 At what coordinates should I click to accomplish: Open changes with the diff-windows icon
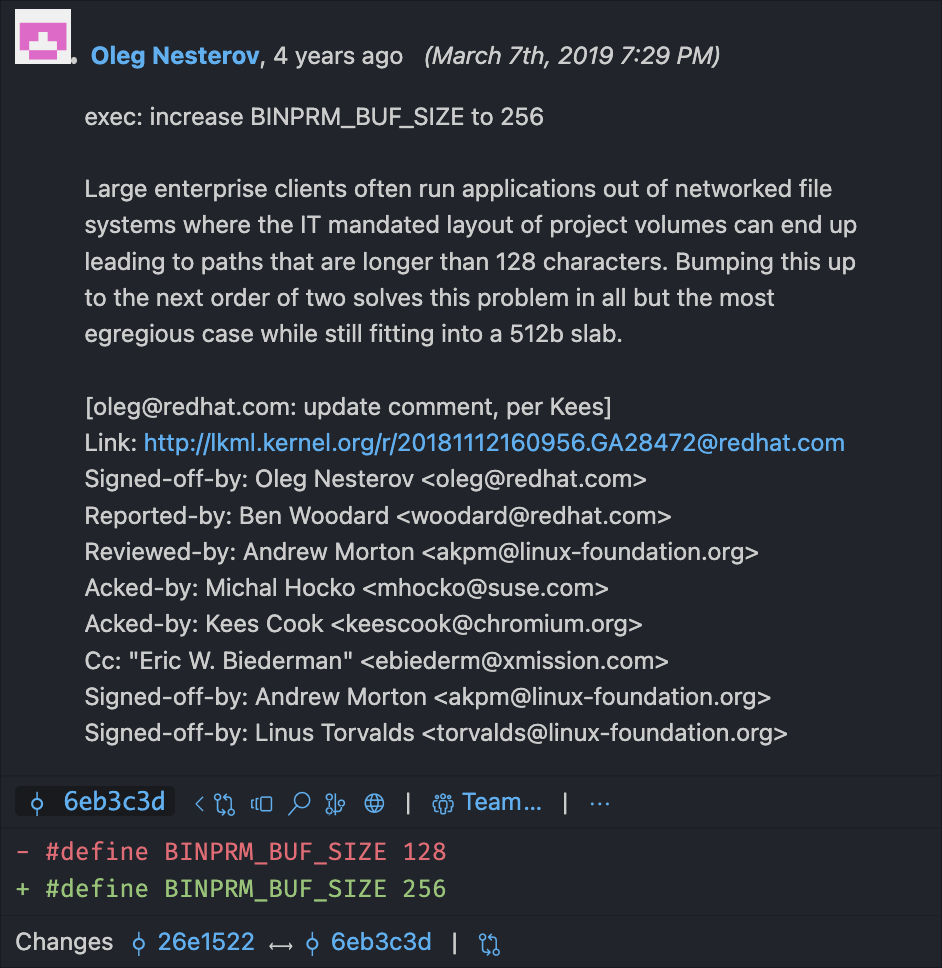261,802
